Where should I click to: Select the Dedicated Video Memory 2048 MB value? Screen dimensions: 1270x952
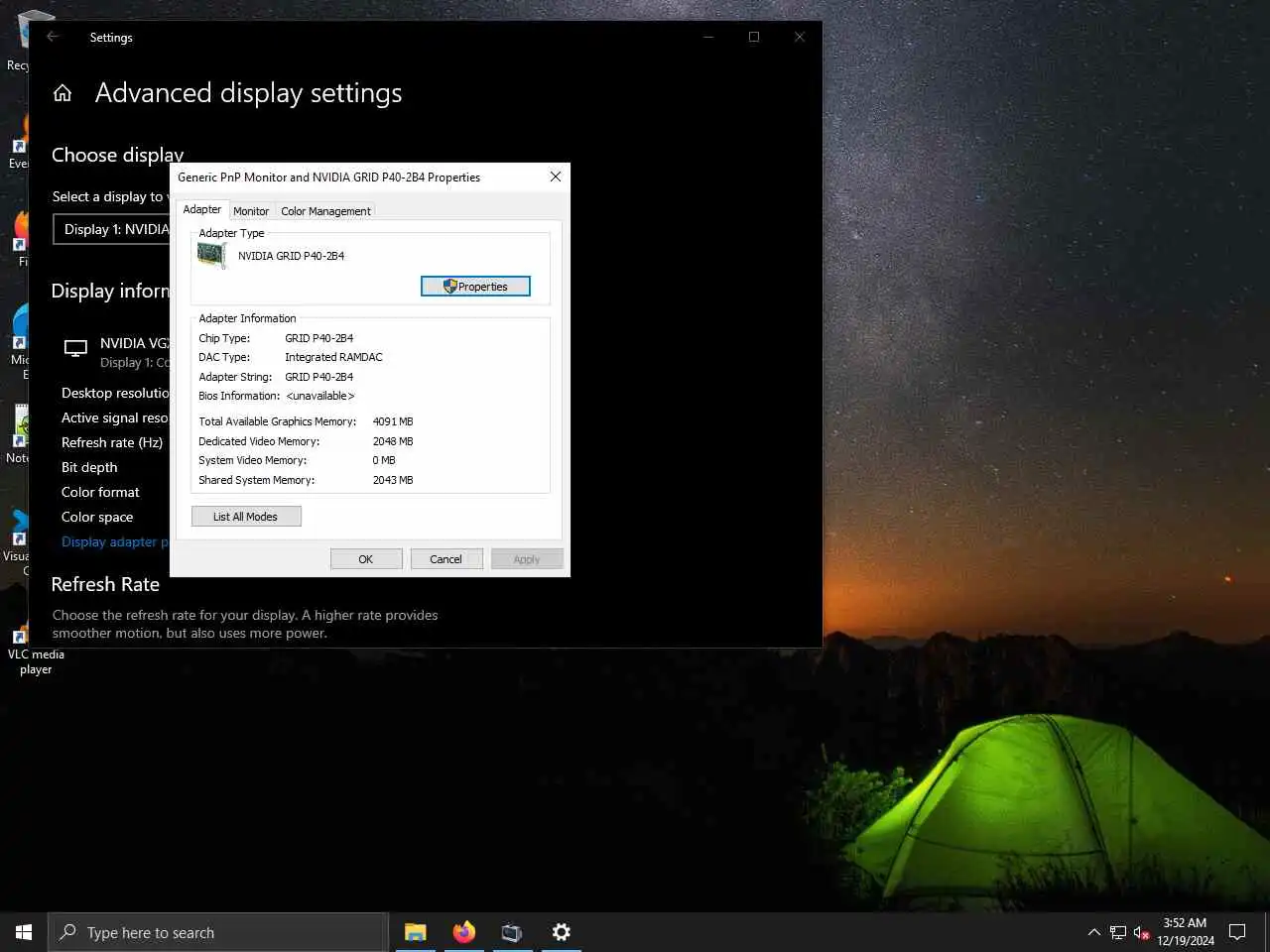[393, 441]
